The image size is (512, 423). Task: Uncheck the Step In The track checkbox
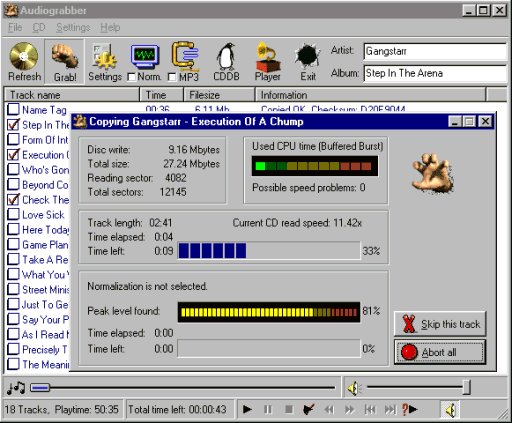(x=13, y=124)
